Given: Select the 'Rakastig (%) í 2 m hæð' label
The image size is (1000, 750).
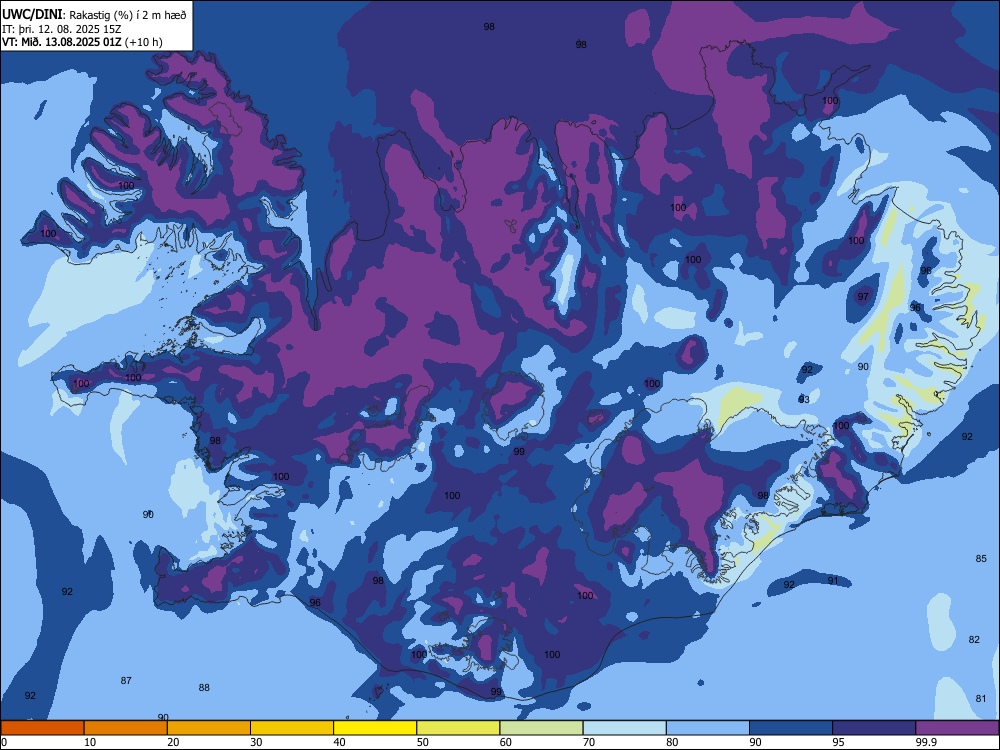Looking at the screenshot, I should (x=128, y=15).
